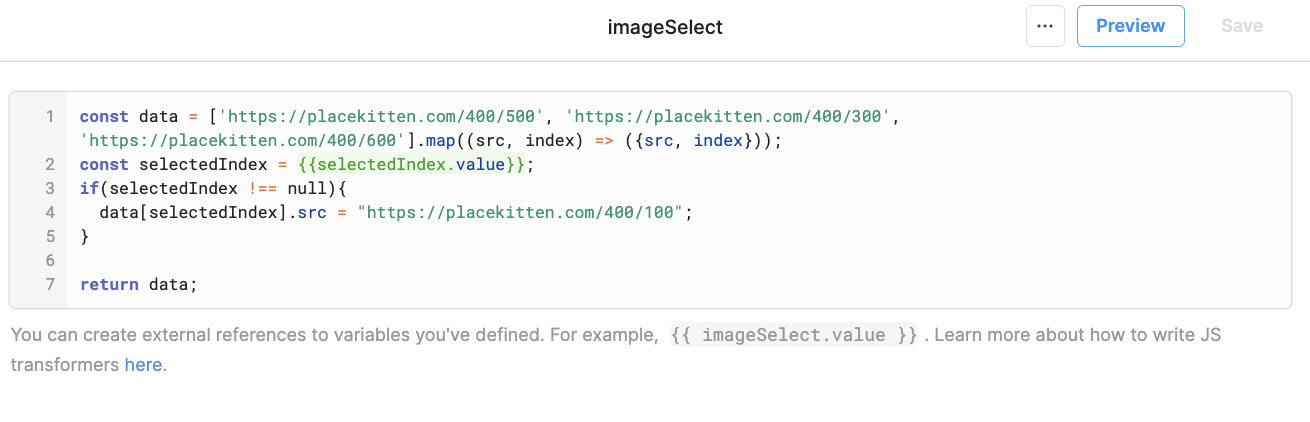This screenshot has height=422, width=1310.
Task: Open the 'here' link about JS transformers
Action: click(x=143, y=365)
